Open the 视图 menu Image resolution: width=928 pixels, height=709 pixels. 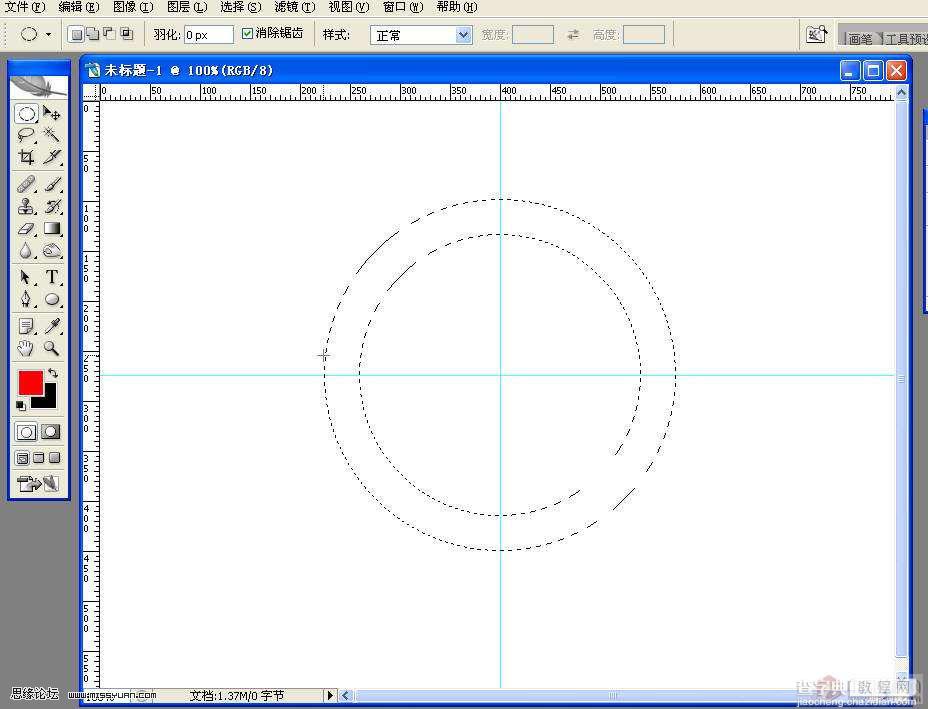[x=349, y=7]
